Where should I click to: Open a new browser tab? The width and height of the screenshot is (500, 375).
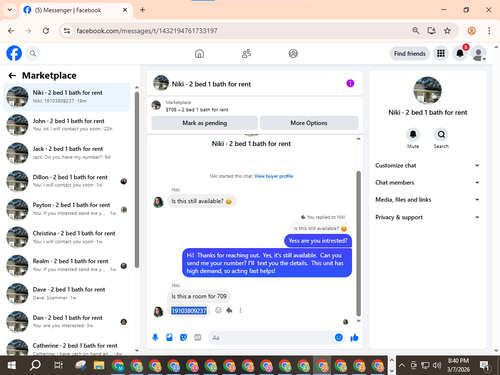tap(142, 10)
